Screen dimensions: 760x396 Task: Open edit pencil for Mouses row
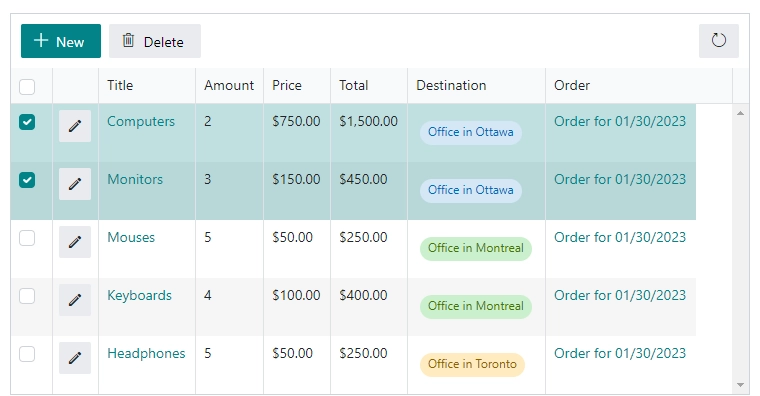[75, 242]
